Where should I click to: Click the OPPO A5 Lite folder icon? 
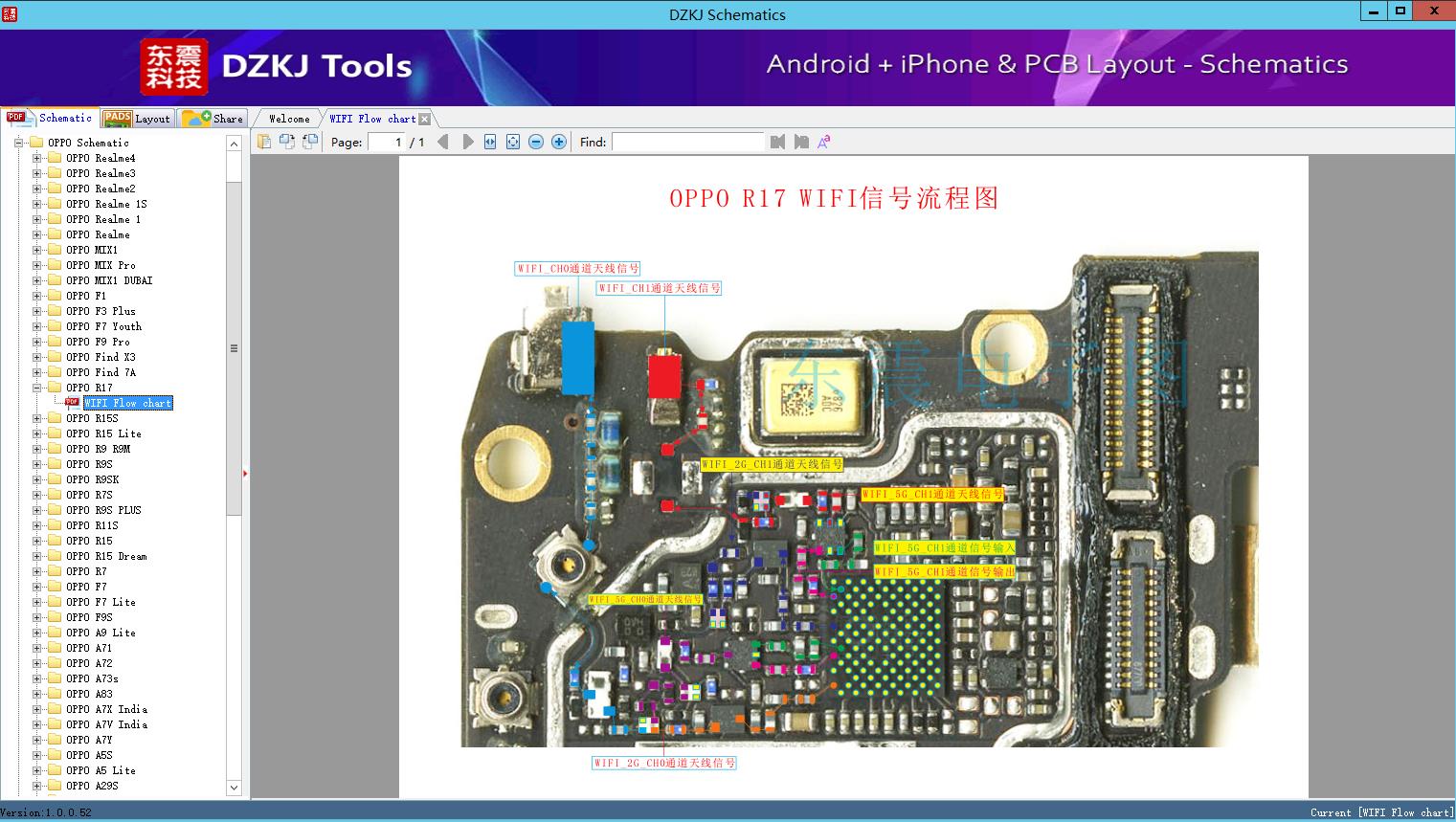(55, 770)
